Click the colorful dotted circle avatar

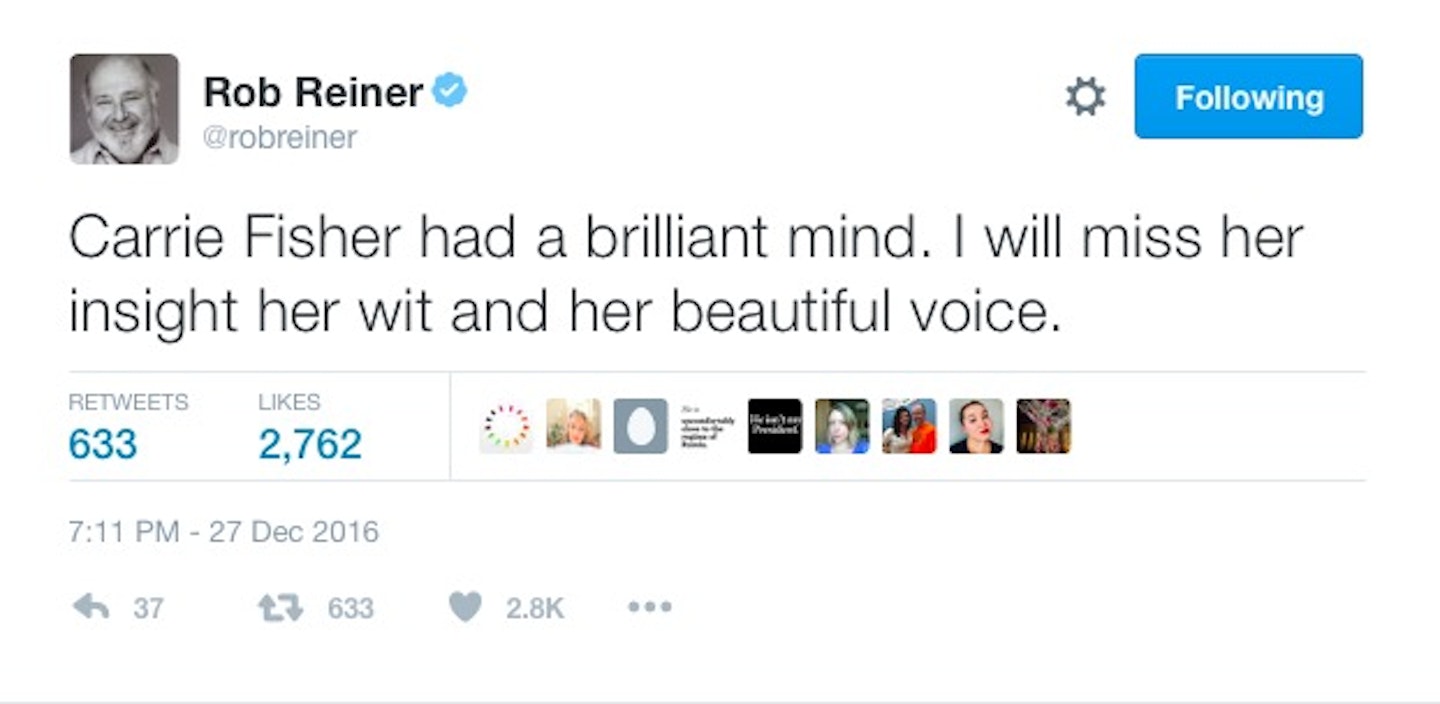coord(506,426)
